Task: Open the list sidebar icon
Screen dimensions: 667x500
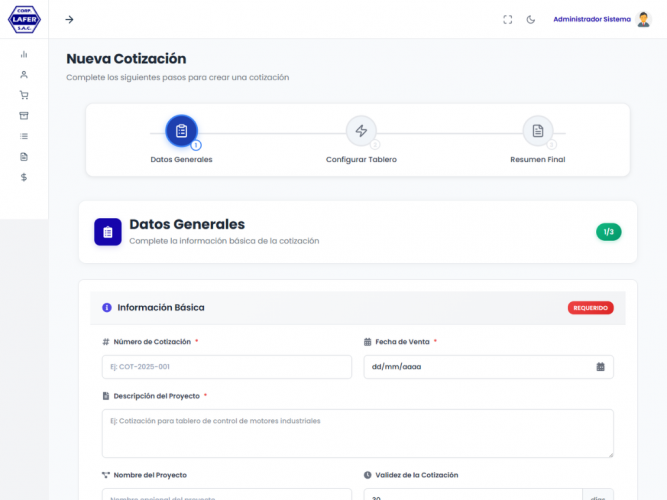Action: pyautogui.click(x=24, y=136)
